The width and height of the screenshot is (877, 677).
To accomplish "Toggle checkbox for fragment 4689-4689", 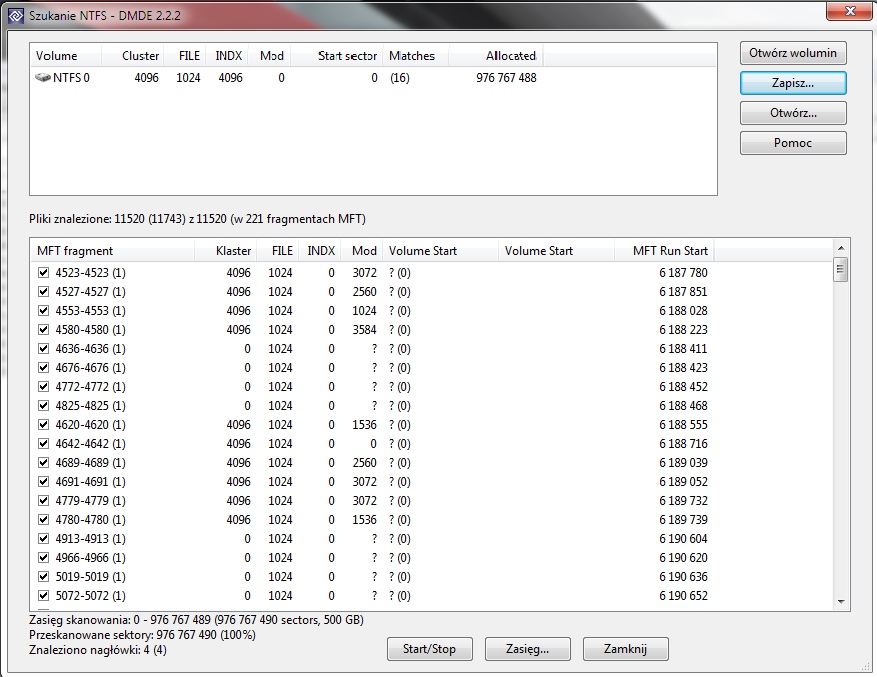I will pyautogui.click(x=43, y=463).
